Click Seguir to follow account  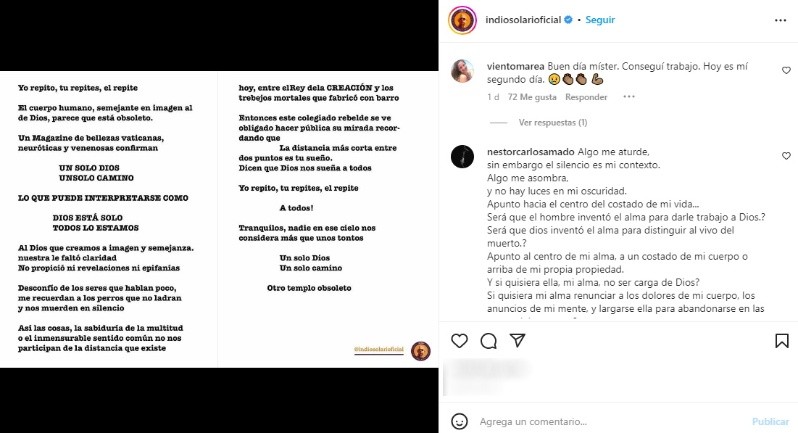click(x=600, y=20)
